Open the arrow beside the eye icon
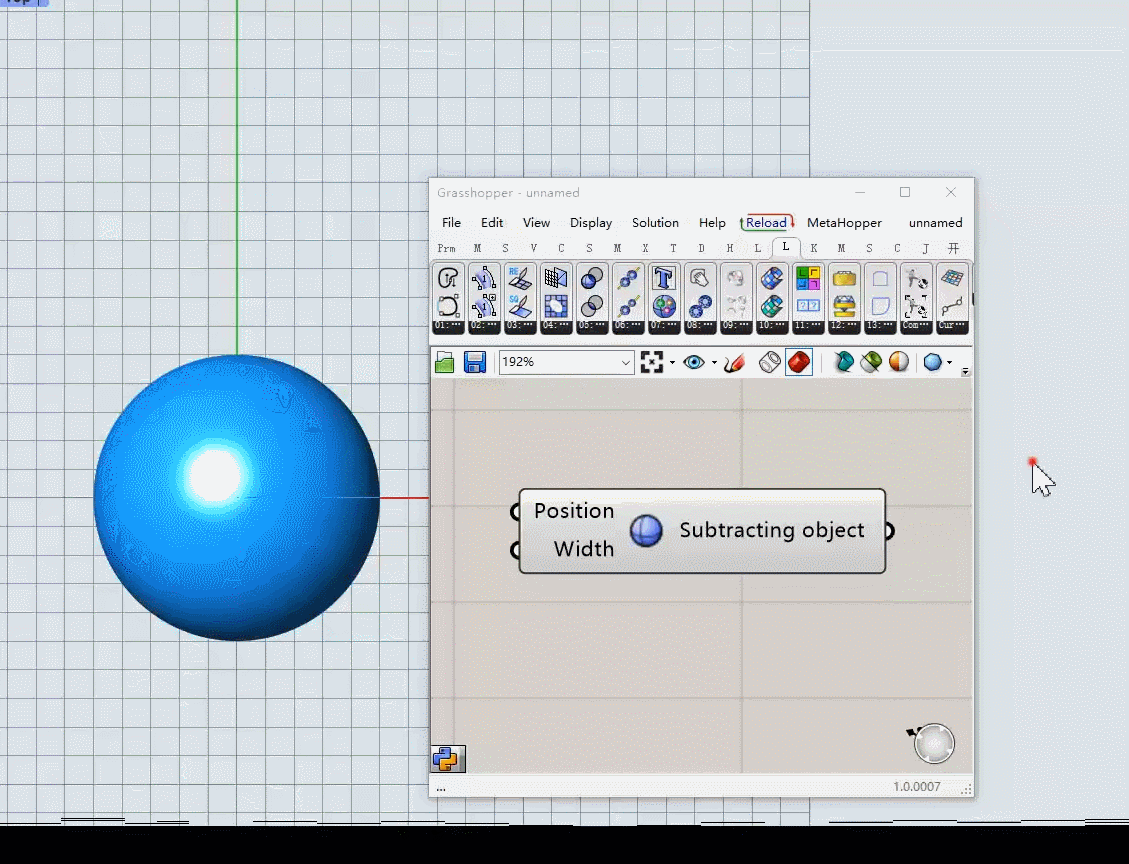Image resolution: width=1129 pixels, height=864 pixels. (714, 362)
